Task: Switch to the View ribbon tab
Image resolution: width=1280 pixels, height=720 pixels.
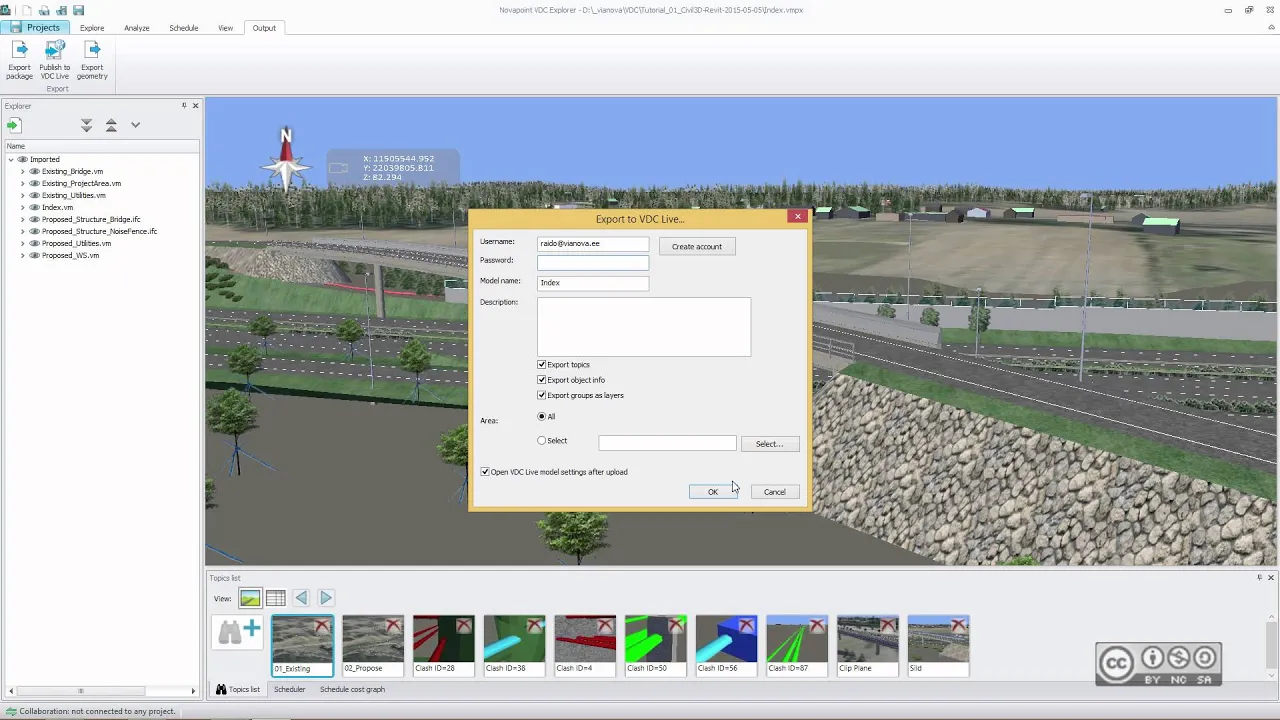Action: (x=226, y=28)
